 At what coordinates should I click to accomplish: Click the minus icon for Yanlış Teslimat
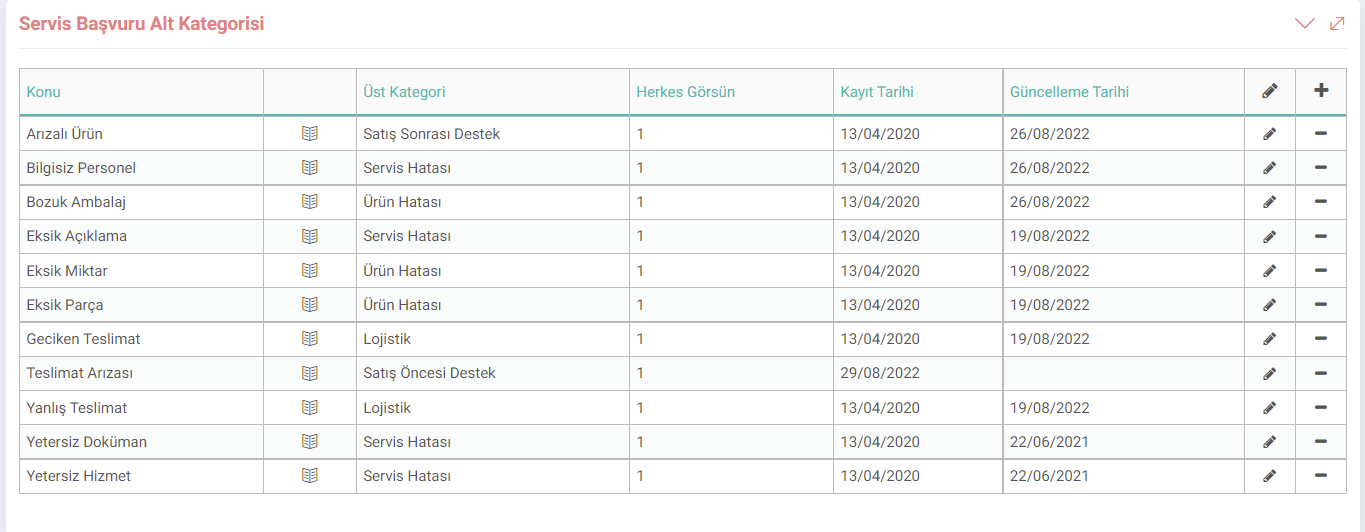click(x=1321, y=408)
